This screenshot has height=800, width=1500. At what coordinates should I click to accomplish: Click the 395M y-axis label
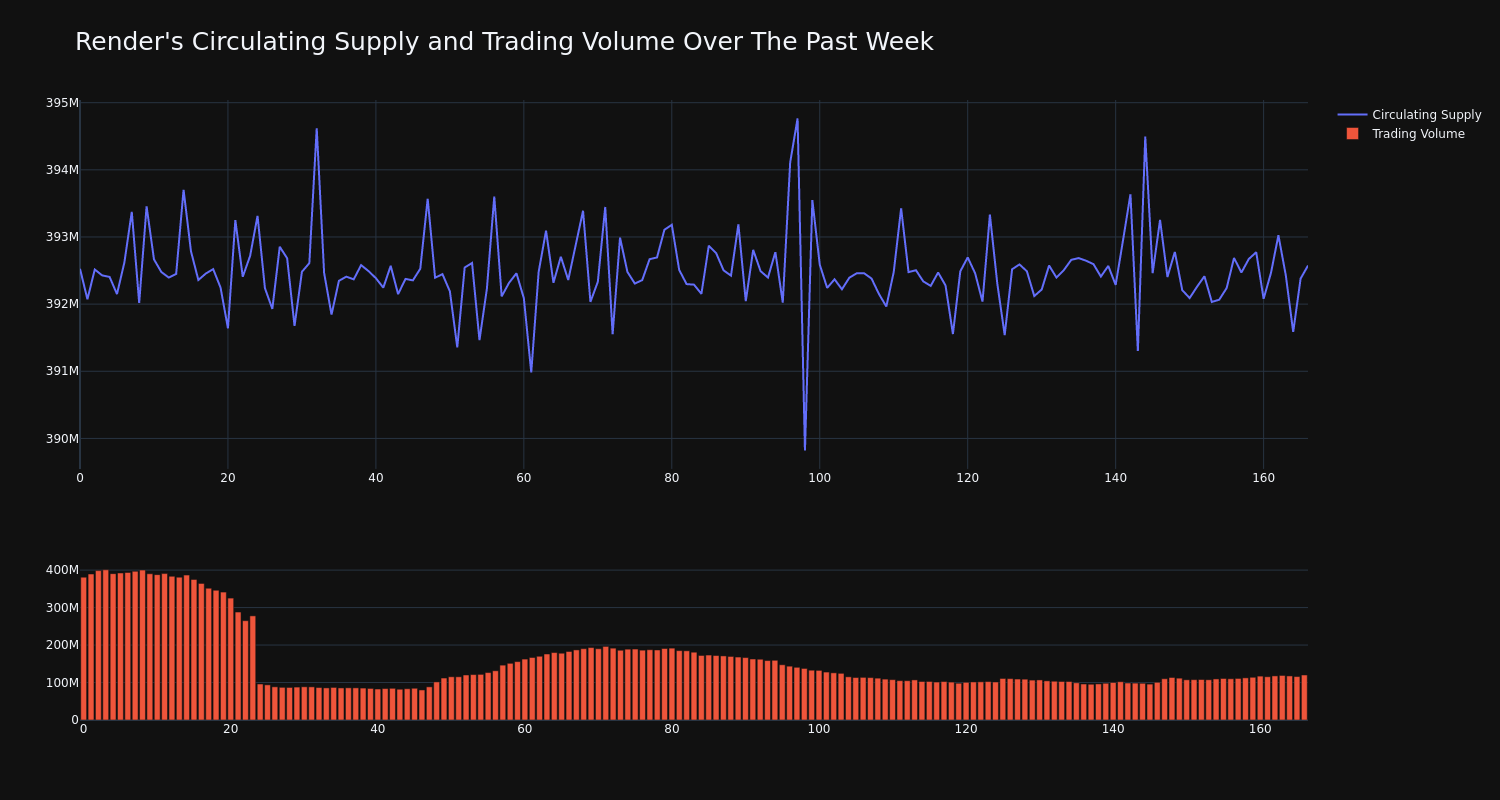coord(62,103)
